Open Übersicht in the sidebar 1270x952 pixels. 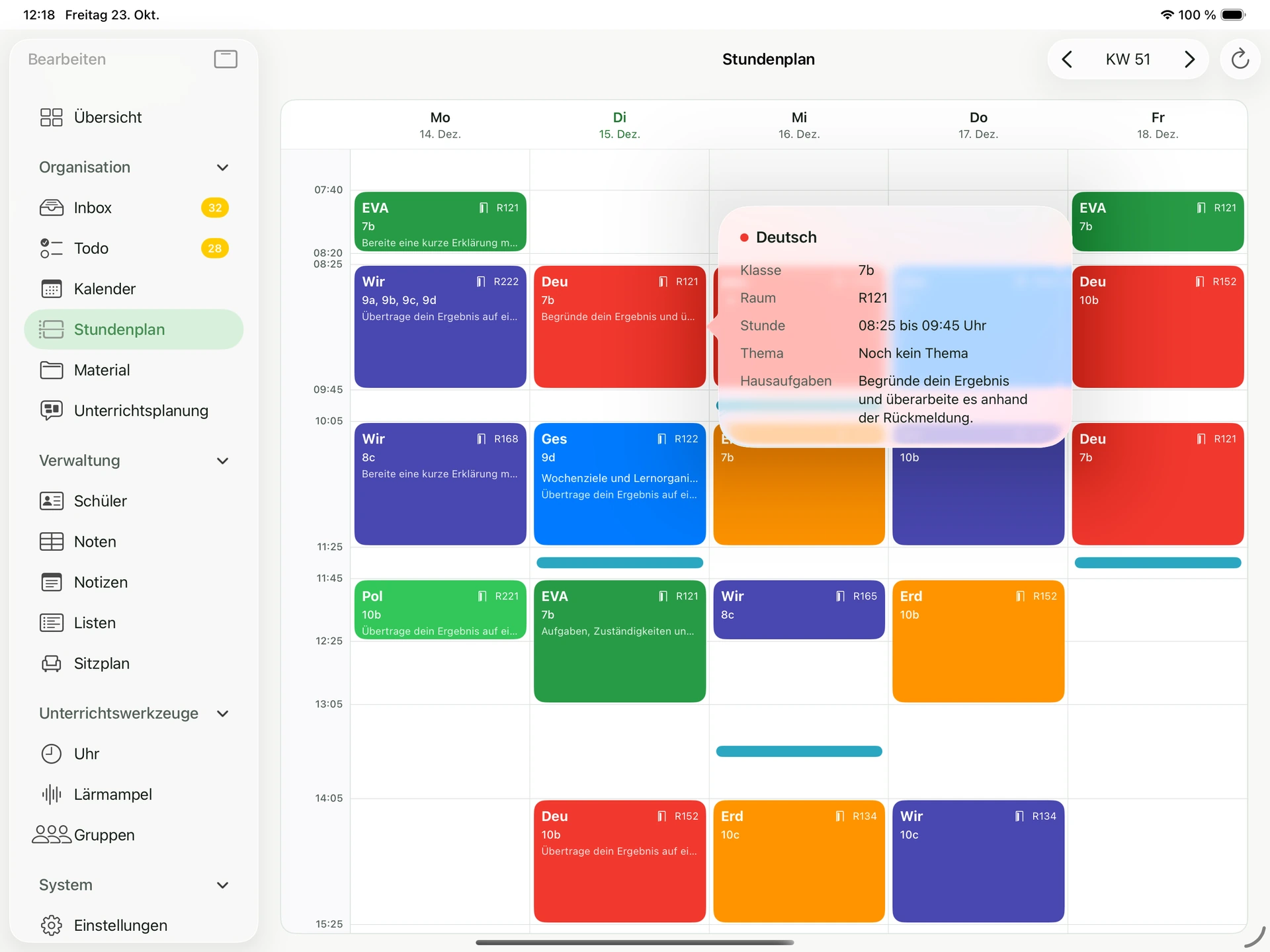pyautogui.click(x=134, y=117)
